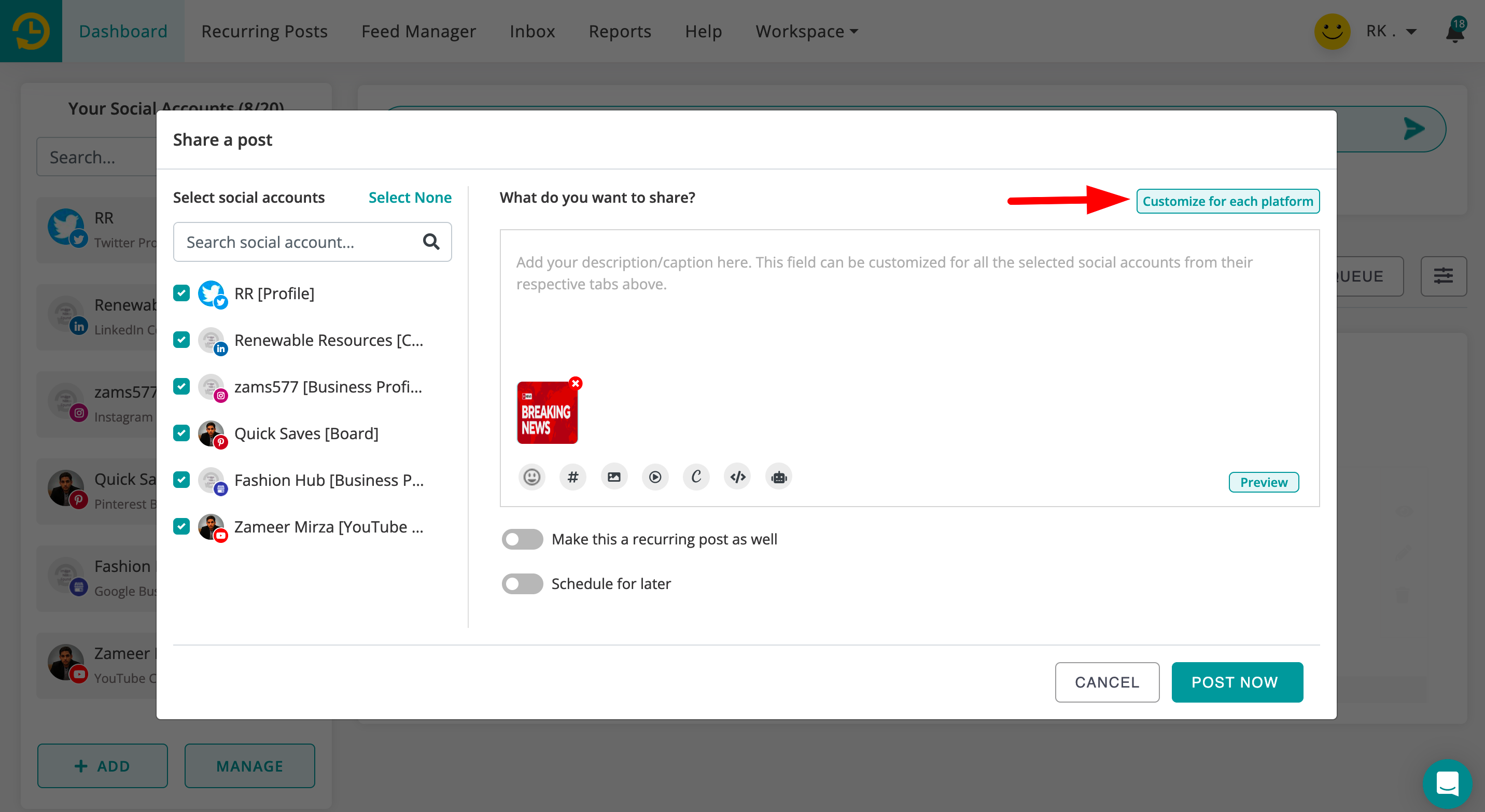Attach a video using the play icon
The width and height of the screenshot is (1485, 812).
[x=655, y=477]
